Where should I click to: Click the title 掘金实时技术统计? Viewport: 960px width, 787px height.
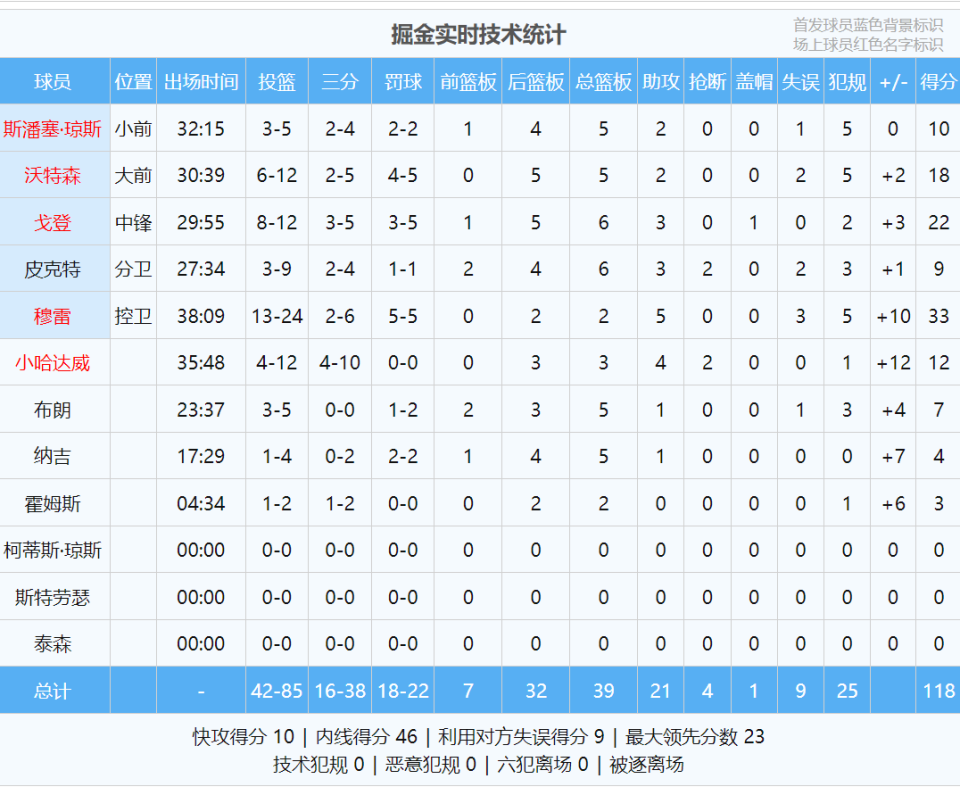(478, 35)
